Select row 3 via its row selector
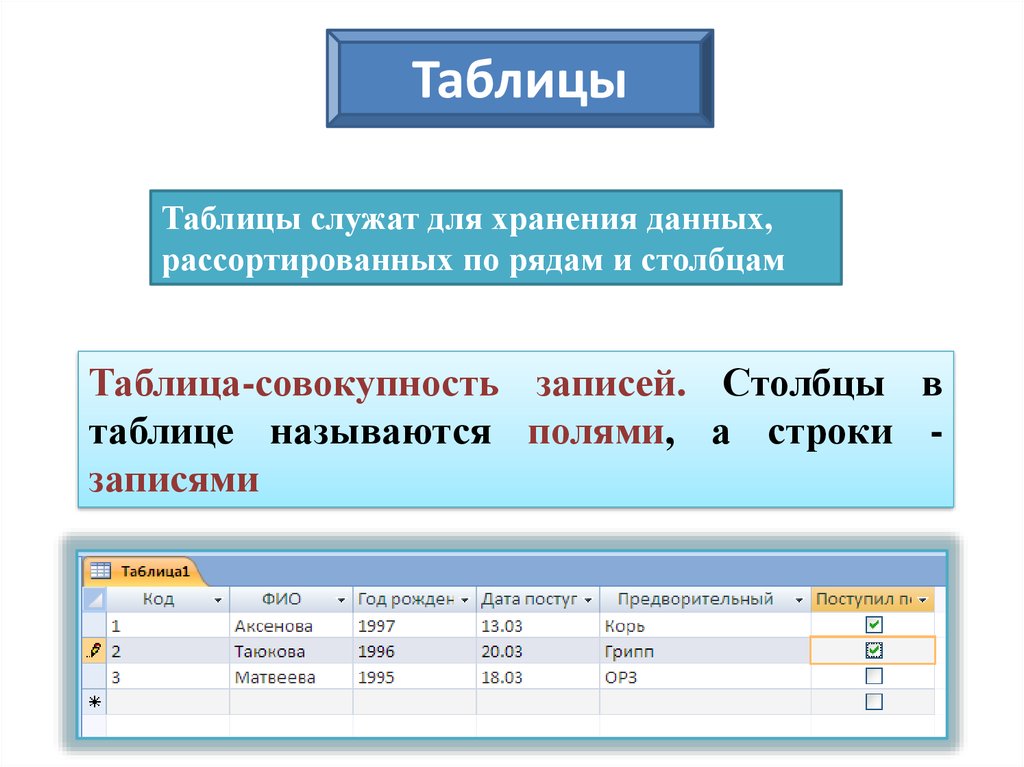 click(94, 677)
